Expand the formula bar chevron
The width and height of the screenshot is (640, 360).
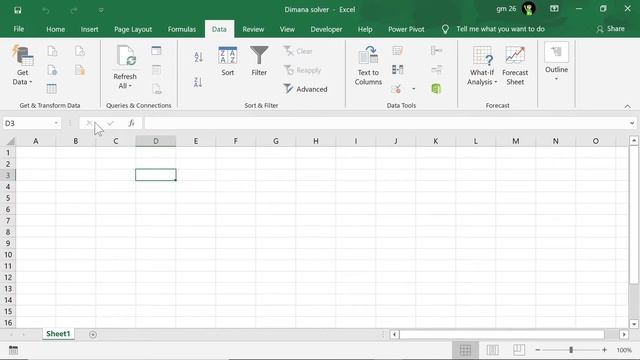(632, 123)
